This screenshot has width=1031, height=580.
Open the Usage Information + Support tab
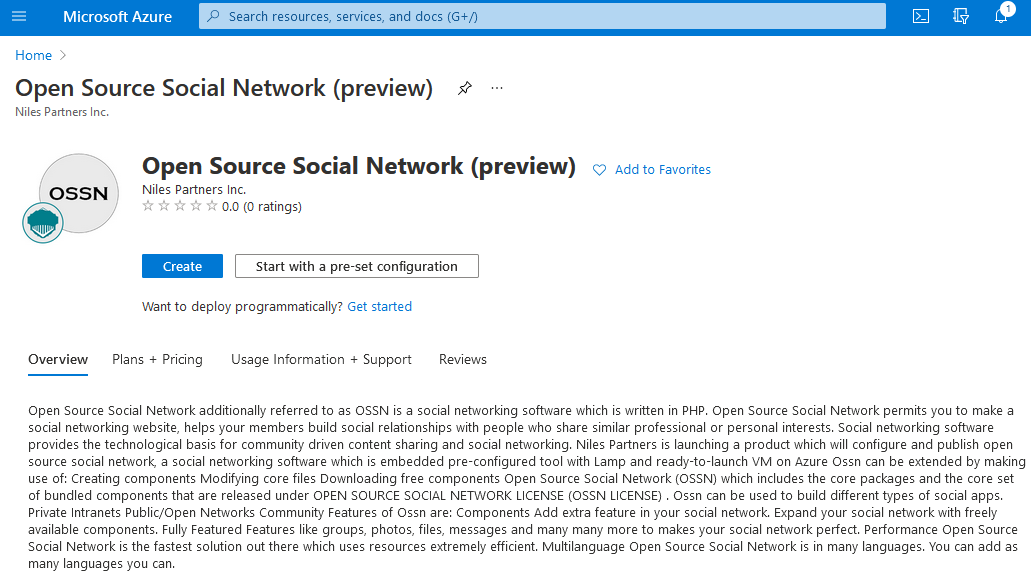coord(321,359)
